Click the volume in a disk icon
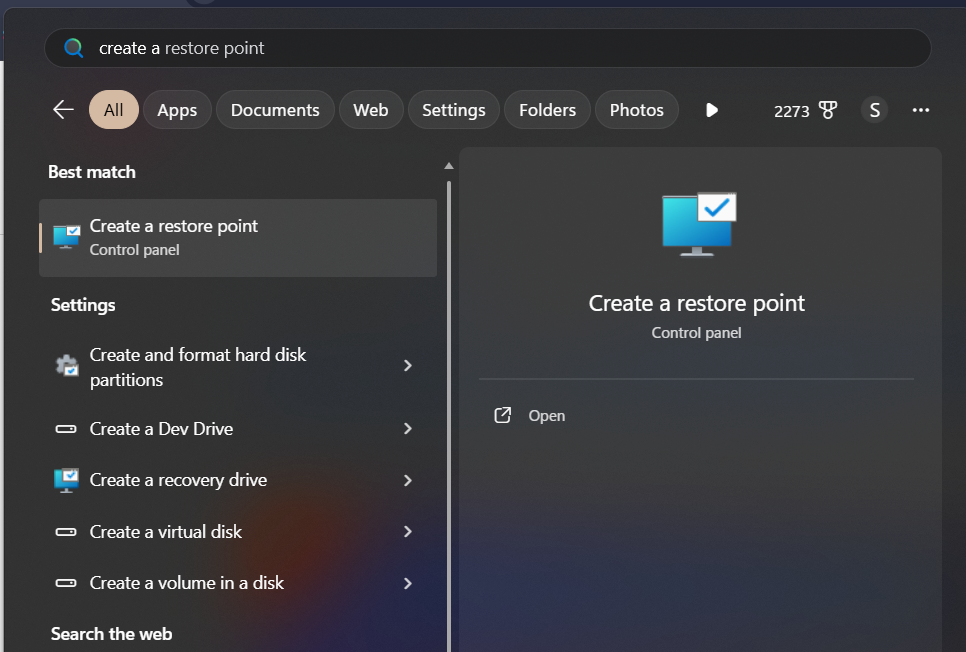The width and height of the screenshot is (966, 652). [66, 583]
